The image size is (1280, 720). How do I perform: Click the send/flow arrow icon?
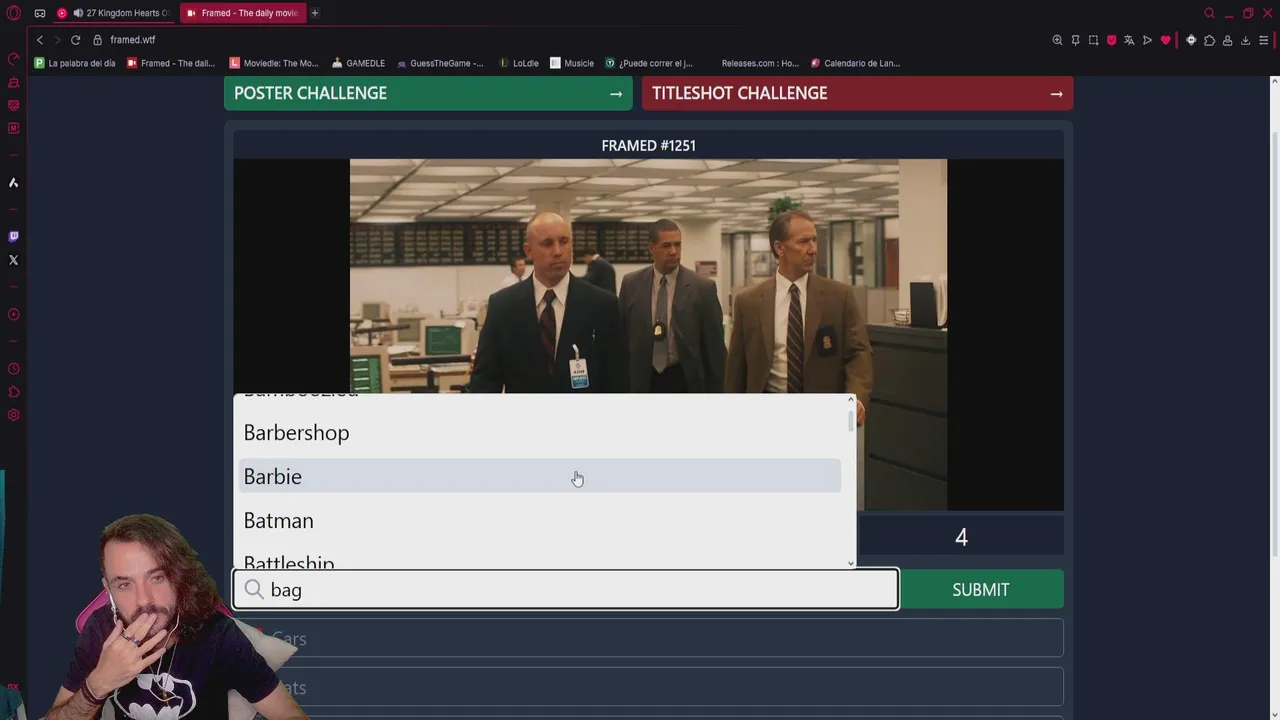pos(1147,40)
